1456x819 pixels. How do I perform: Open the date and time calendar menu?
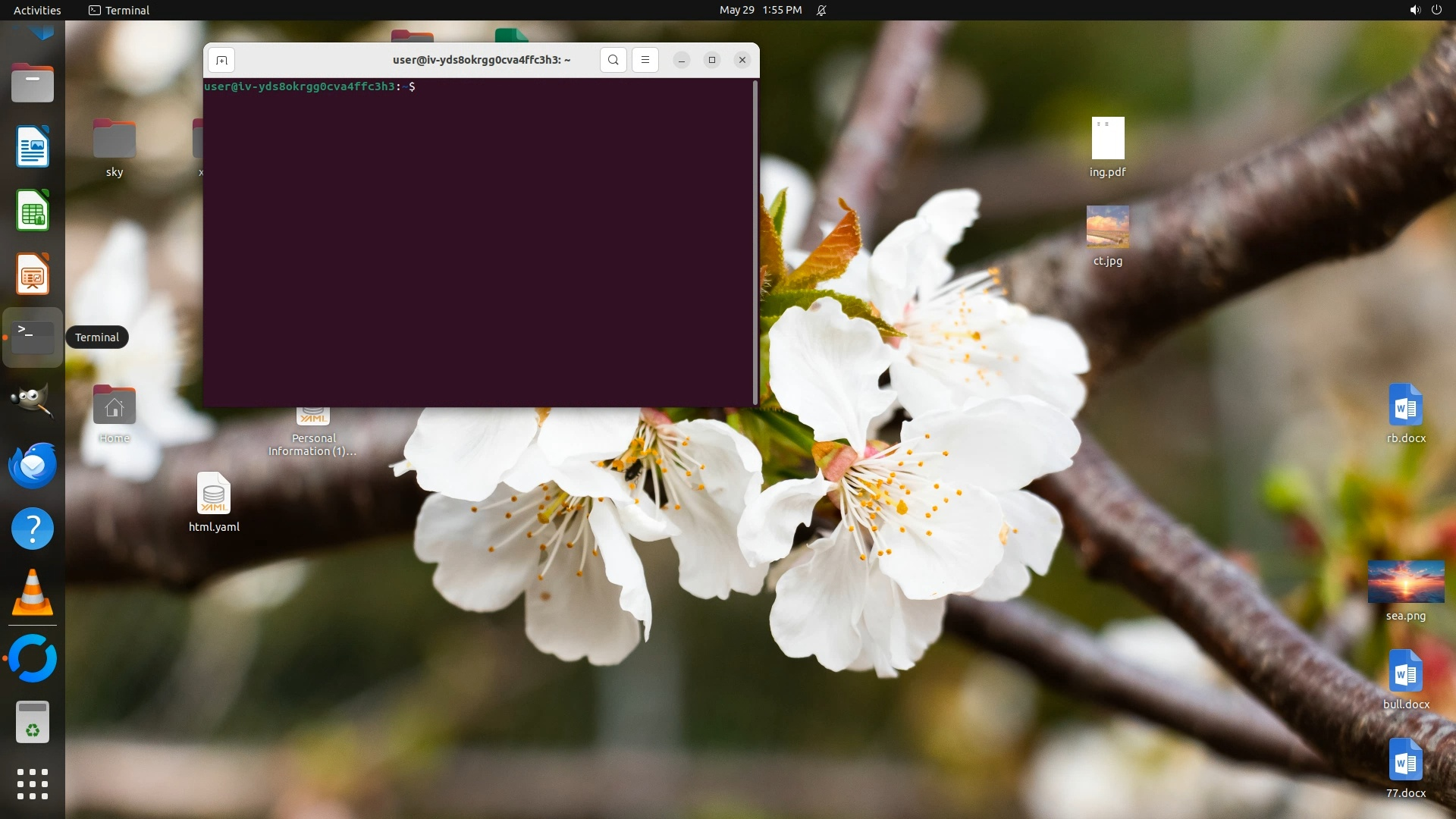760,10
